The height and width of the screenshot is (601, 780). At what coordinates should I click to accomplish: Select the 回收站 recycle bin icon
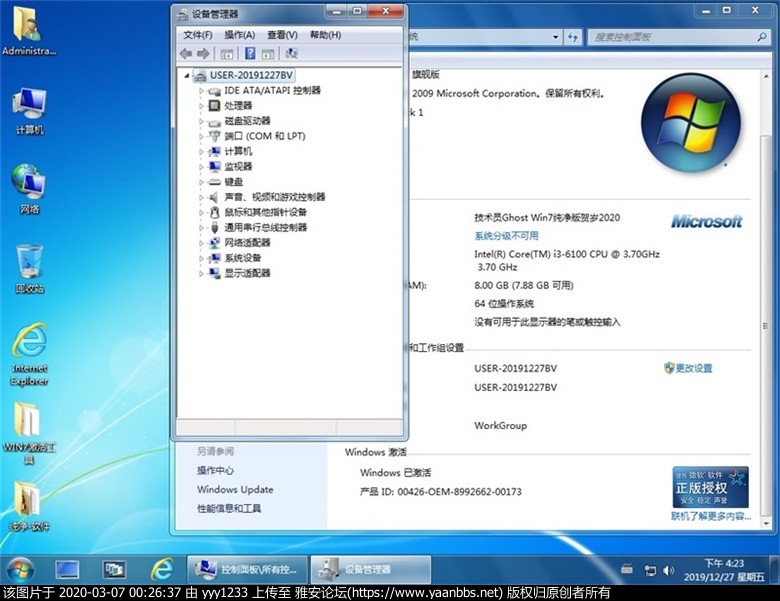click(x=29, y=261)
